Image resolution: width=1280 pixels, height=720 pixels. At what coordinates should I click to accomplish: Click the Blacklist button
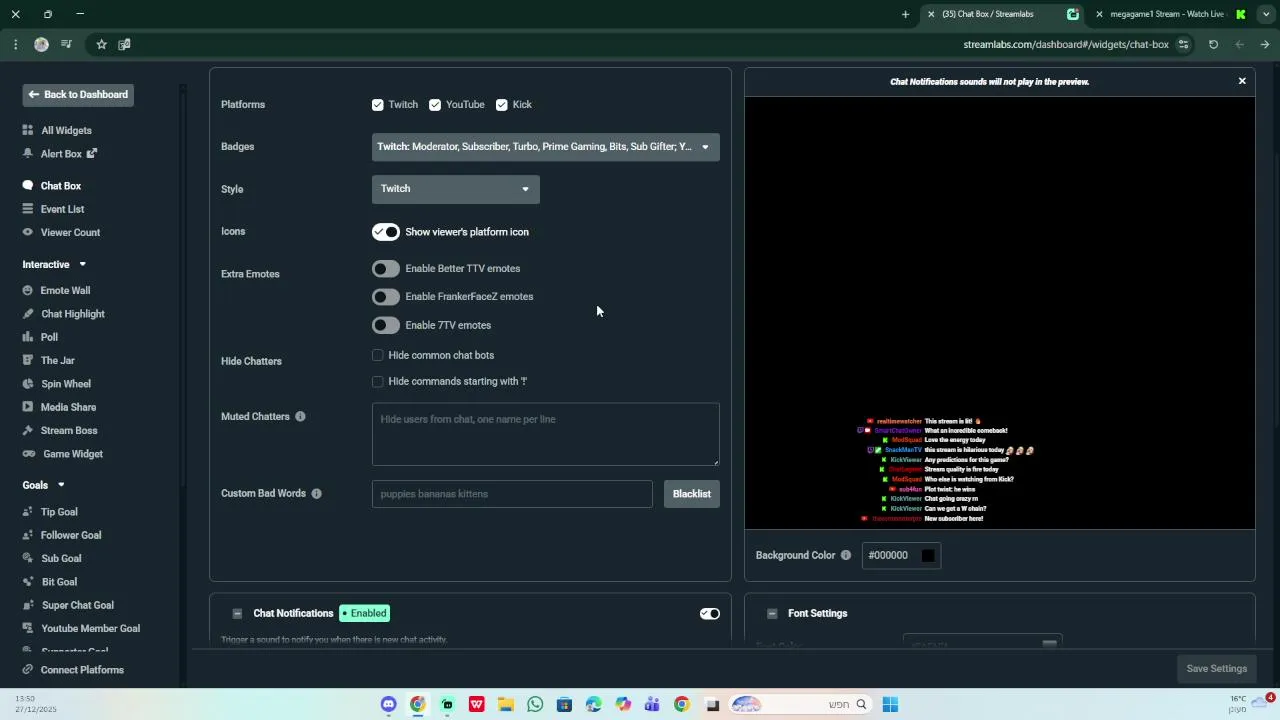[692, 494]
